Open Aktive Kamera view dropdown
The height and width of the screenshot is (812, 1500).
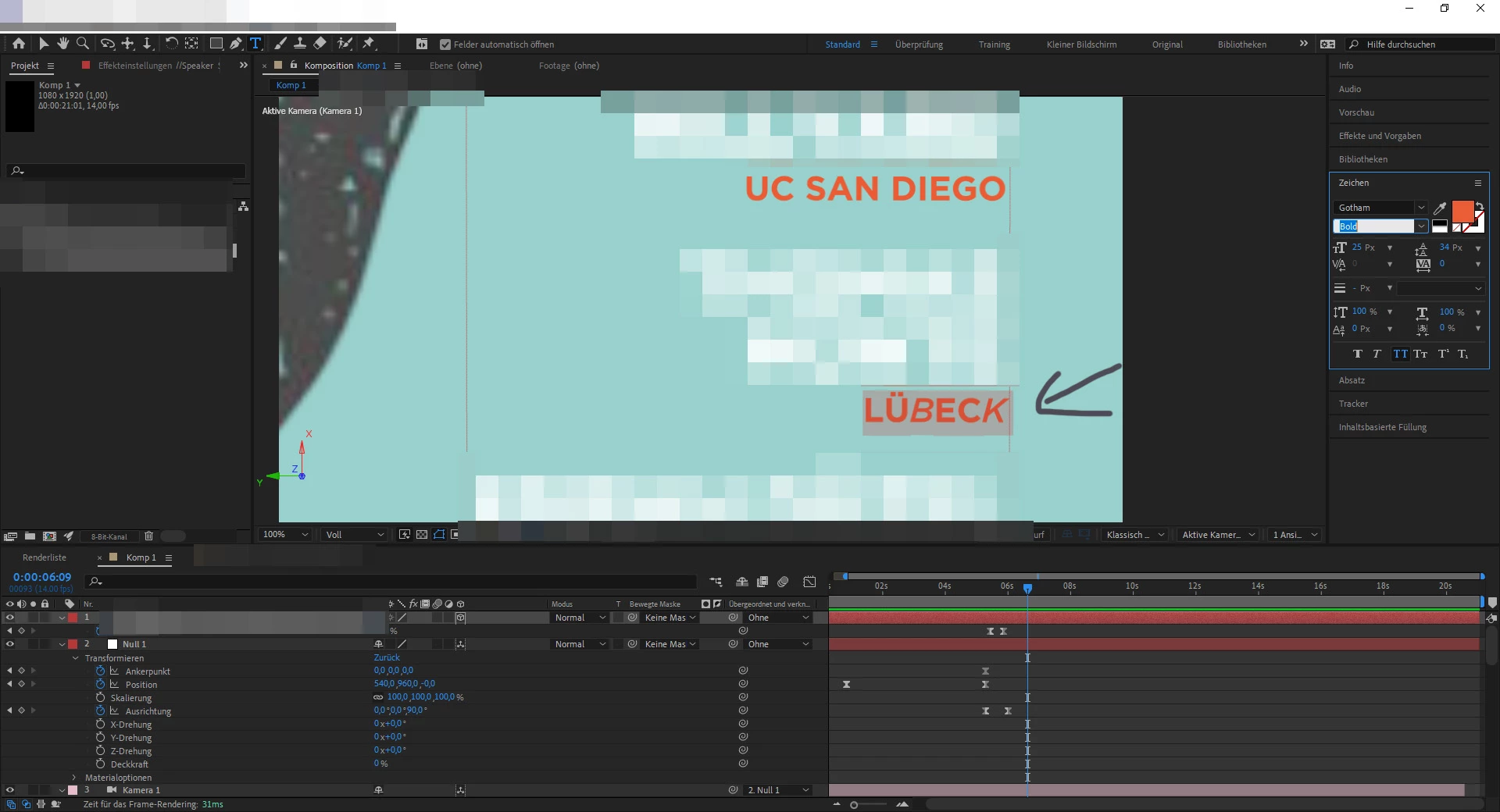pyautogui.click(x=1218, y=535)
